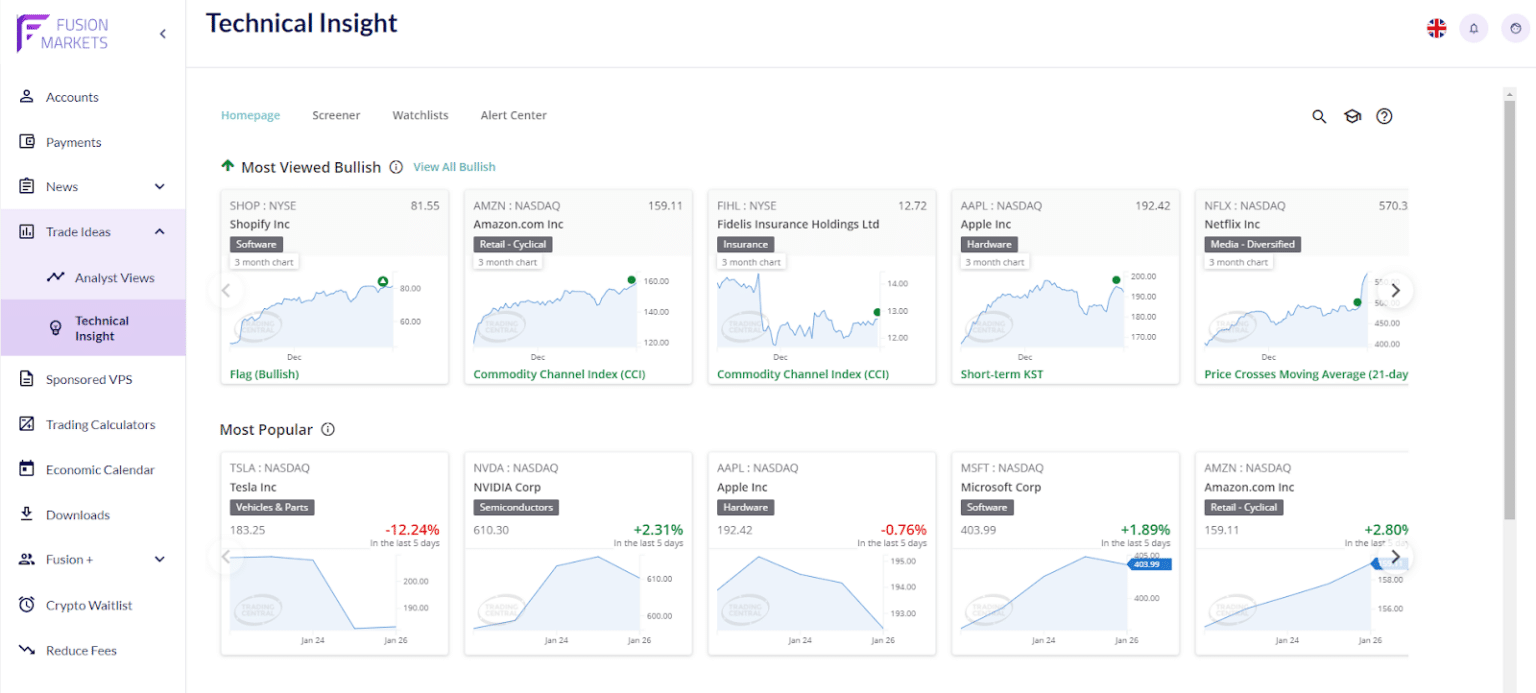Image resolution: width=1536 pixels, height=693 pixels.
Task: Open the user profile avatar
Action: pos(1515,28)
